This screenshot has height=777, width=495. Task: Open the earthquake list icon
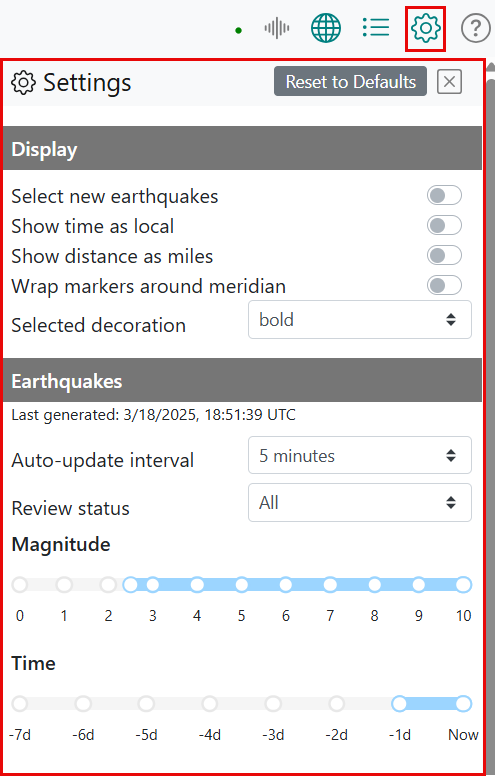[x=376, y=28]
